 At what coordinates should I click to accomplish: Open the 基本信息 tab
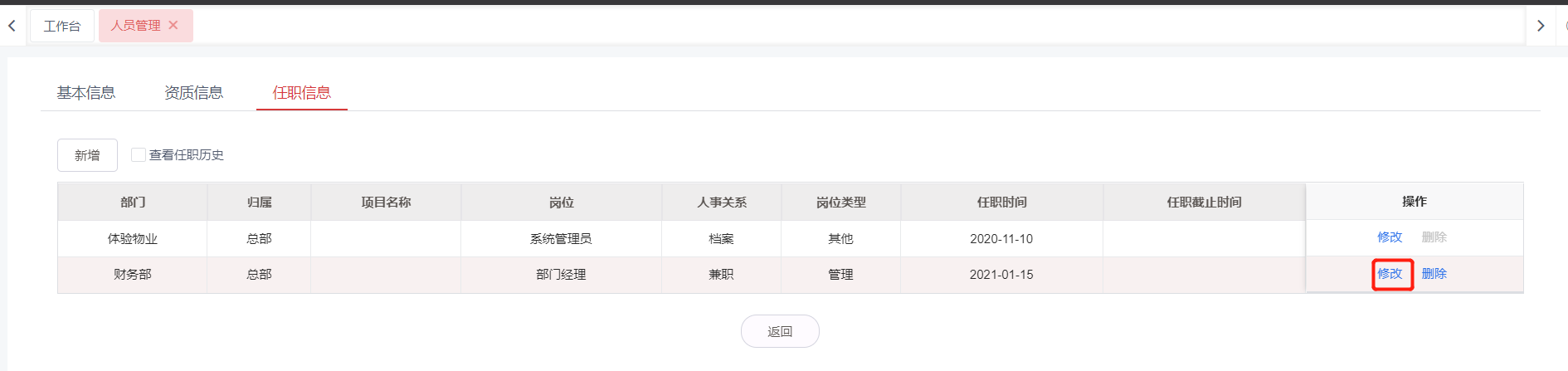coord(86,92)
